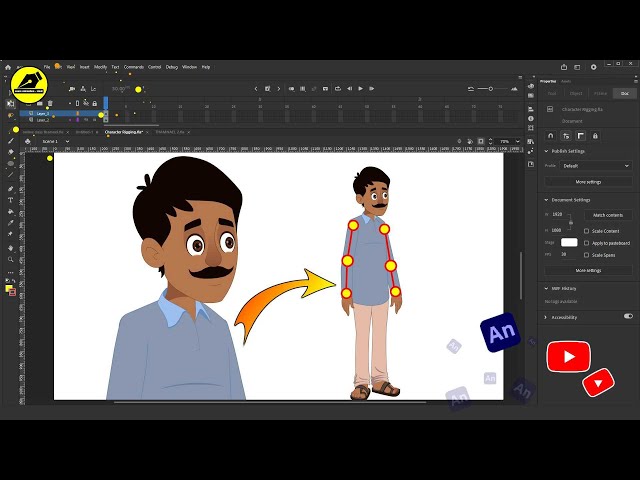This screenshot has height=480, width=640.
Task: Select the Paint Bucket tool
Action: tap(11, 211)
